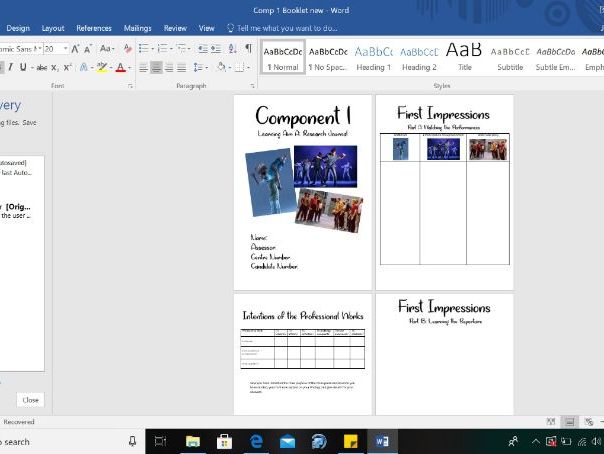604x454 pixels.
Task: Apply strikethrough formatting
Action: 42,68
